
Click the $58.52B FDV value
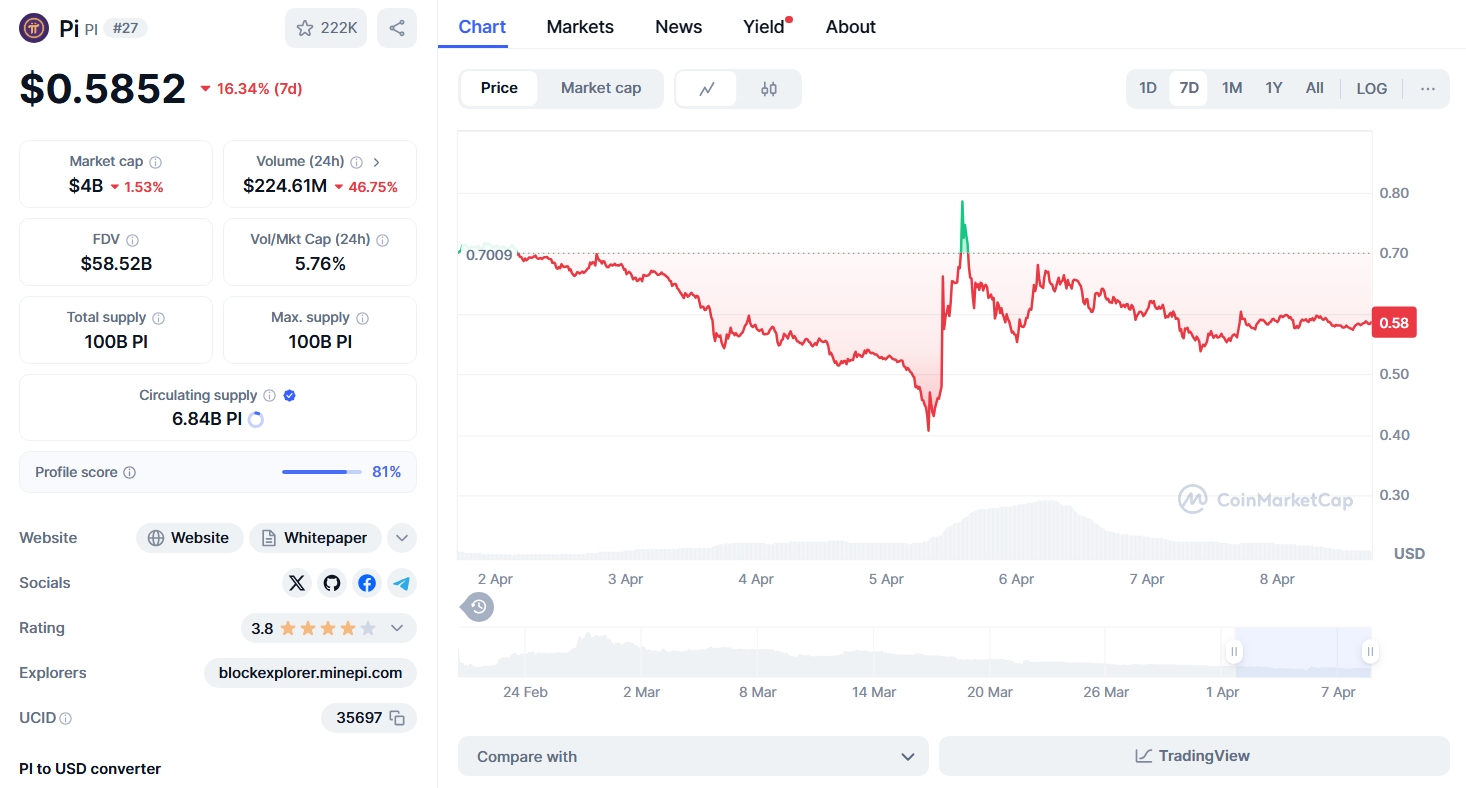(x=116, y=264)
